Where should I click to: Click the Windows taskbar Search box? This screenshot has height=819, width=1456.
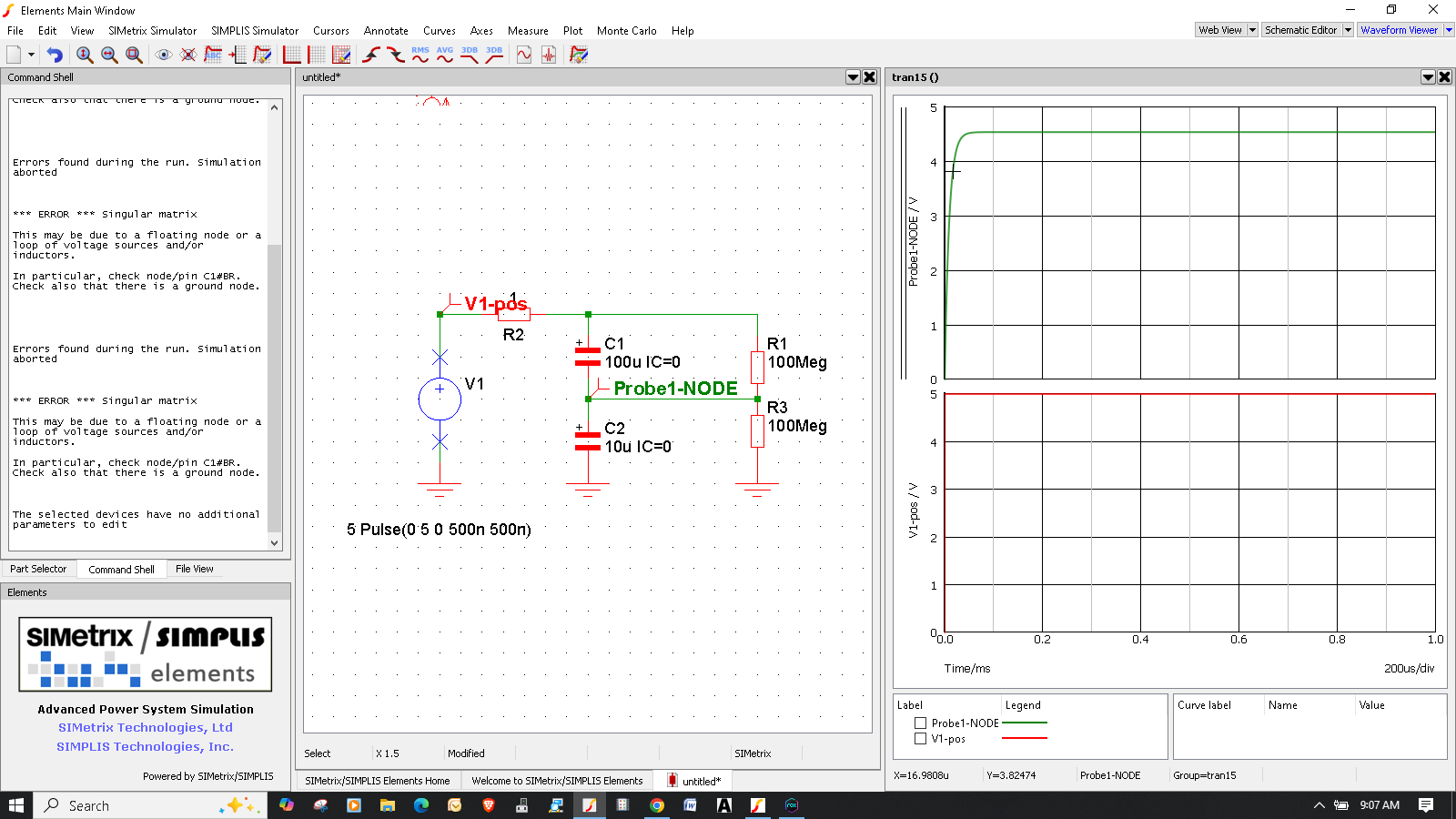pos(150,805)
